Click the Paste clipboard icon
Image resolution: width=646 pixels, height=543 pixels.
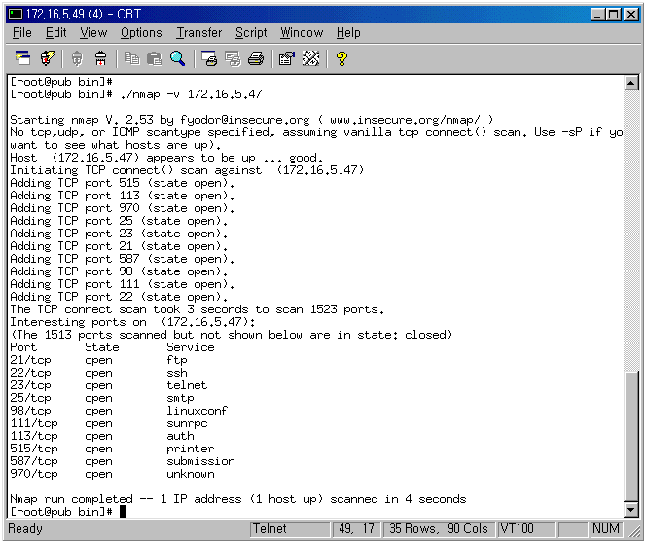click(x=154, y=59)
